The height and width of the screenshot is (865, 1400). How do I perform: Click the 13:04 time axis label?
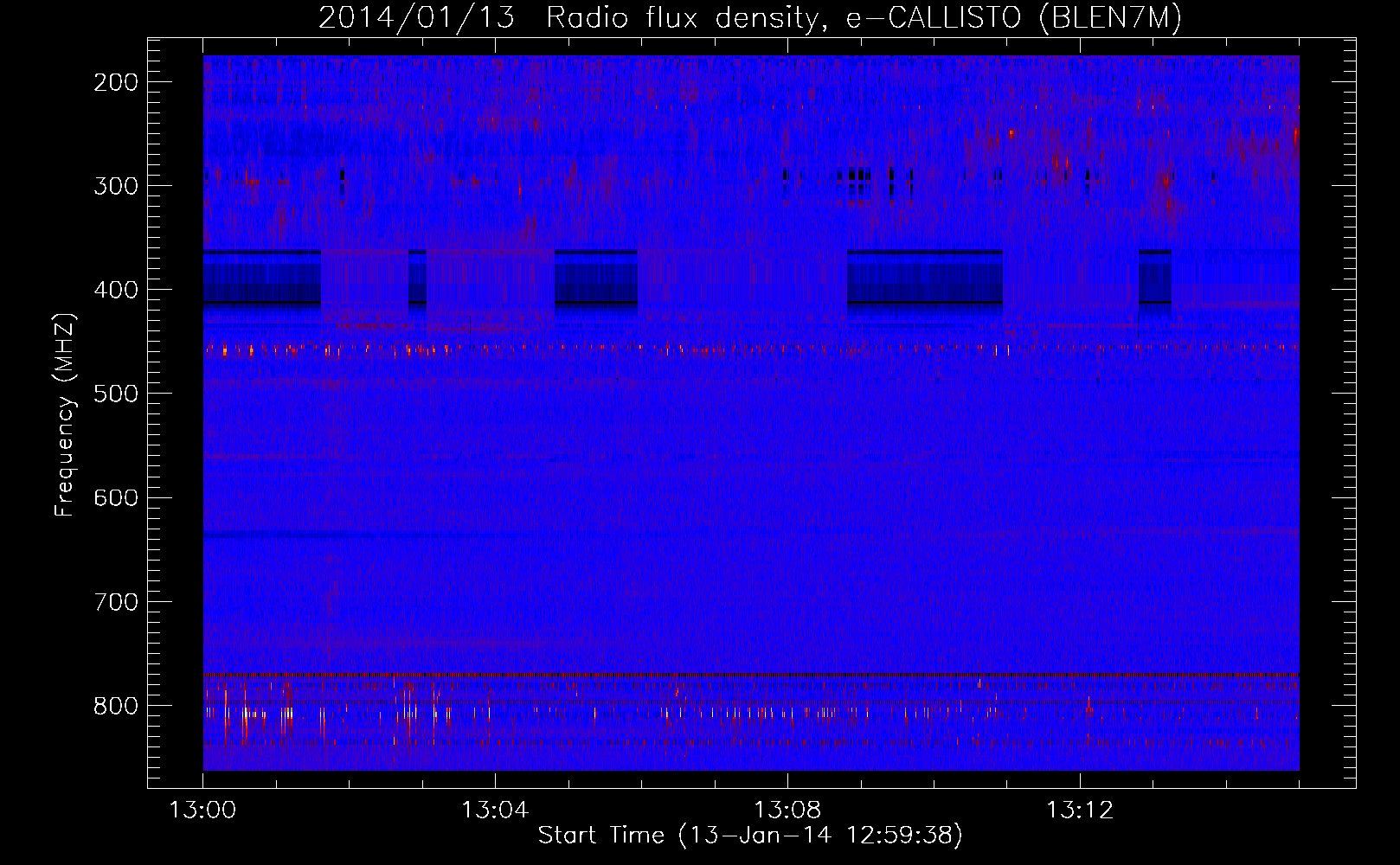pos(495,811)
